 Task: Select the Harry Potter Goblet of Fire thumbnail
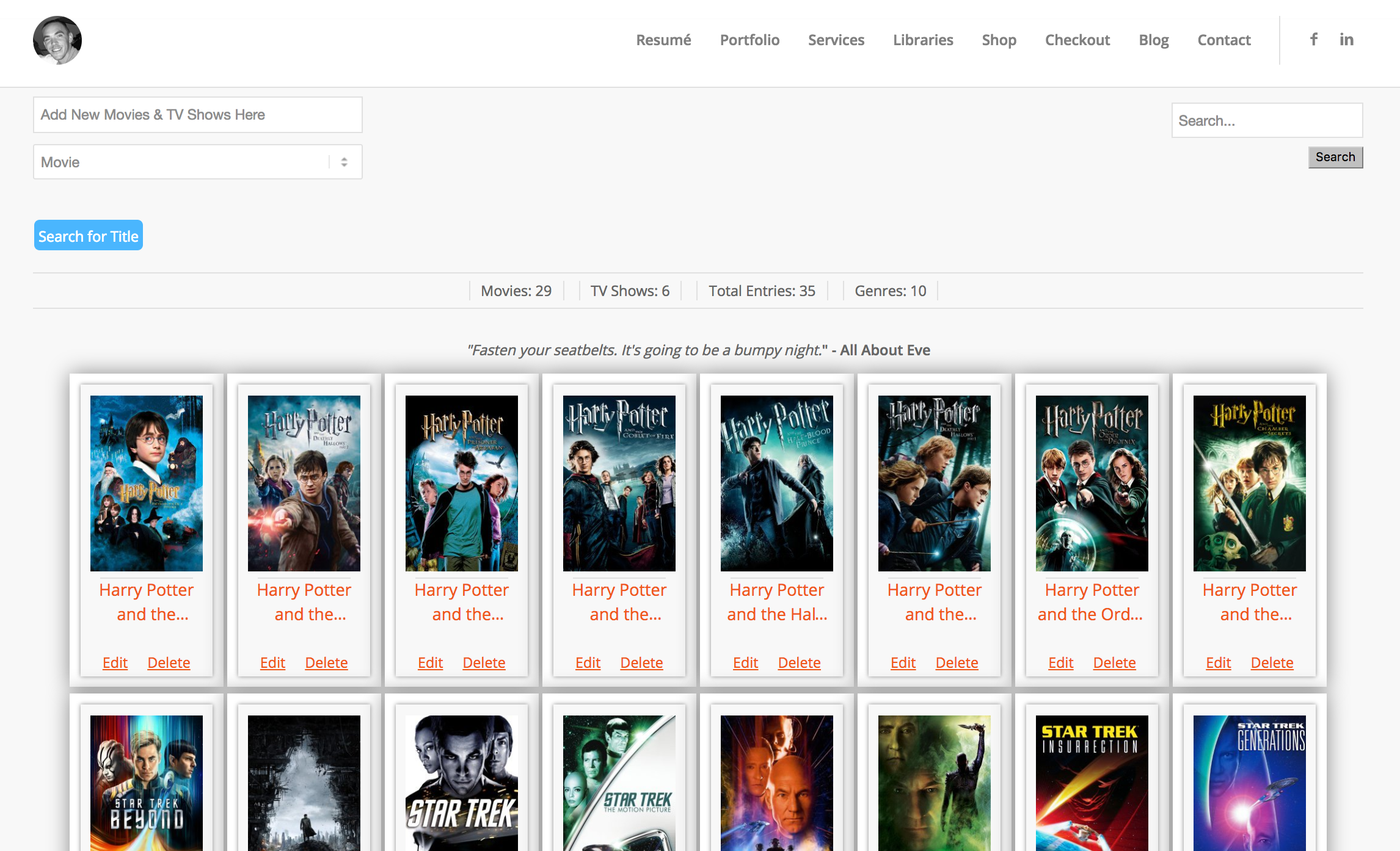pos(618,482)
